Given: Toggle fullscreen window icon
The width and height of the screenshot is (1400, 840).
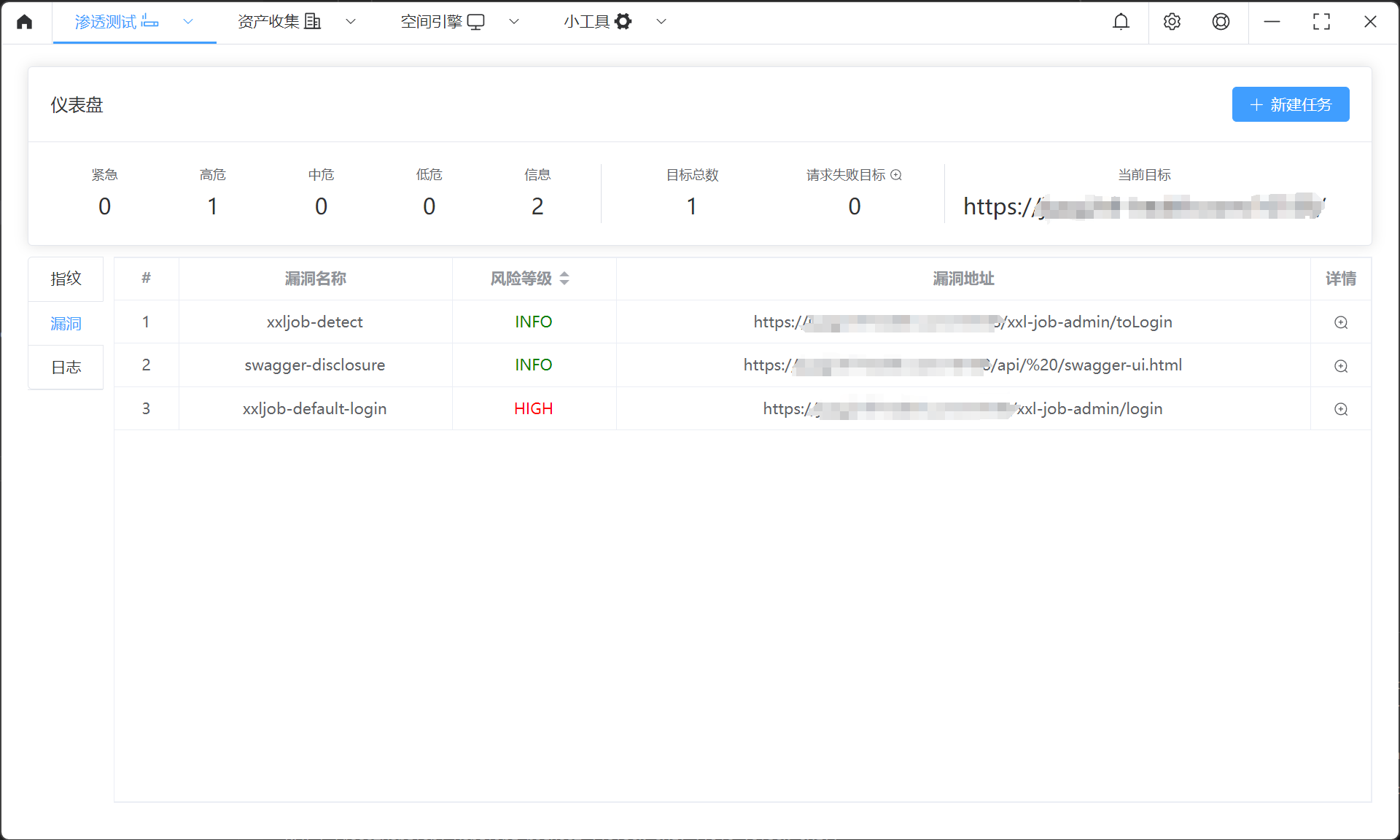Looking at the screenshot, I should 1321,22.
